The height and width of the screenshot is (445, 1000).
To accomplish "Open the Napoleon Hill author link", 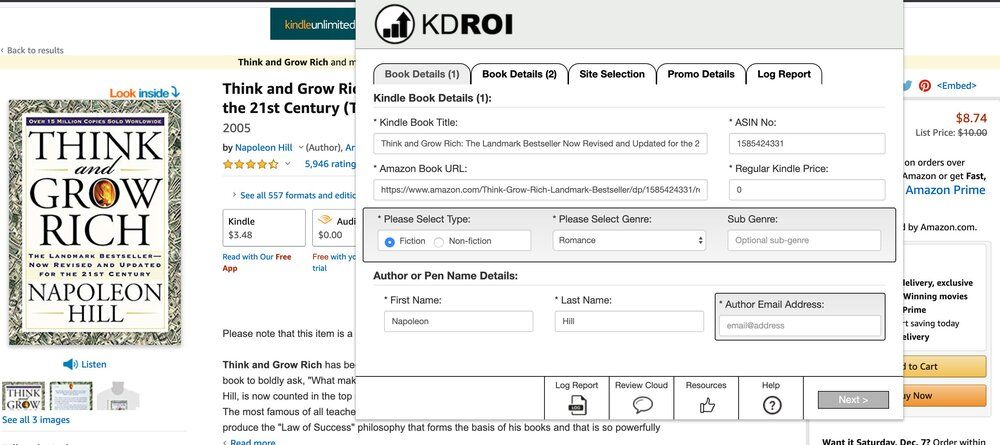I will [263, 147].
